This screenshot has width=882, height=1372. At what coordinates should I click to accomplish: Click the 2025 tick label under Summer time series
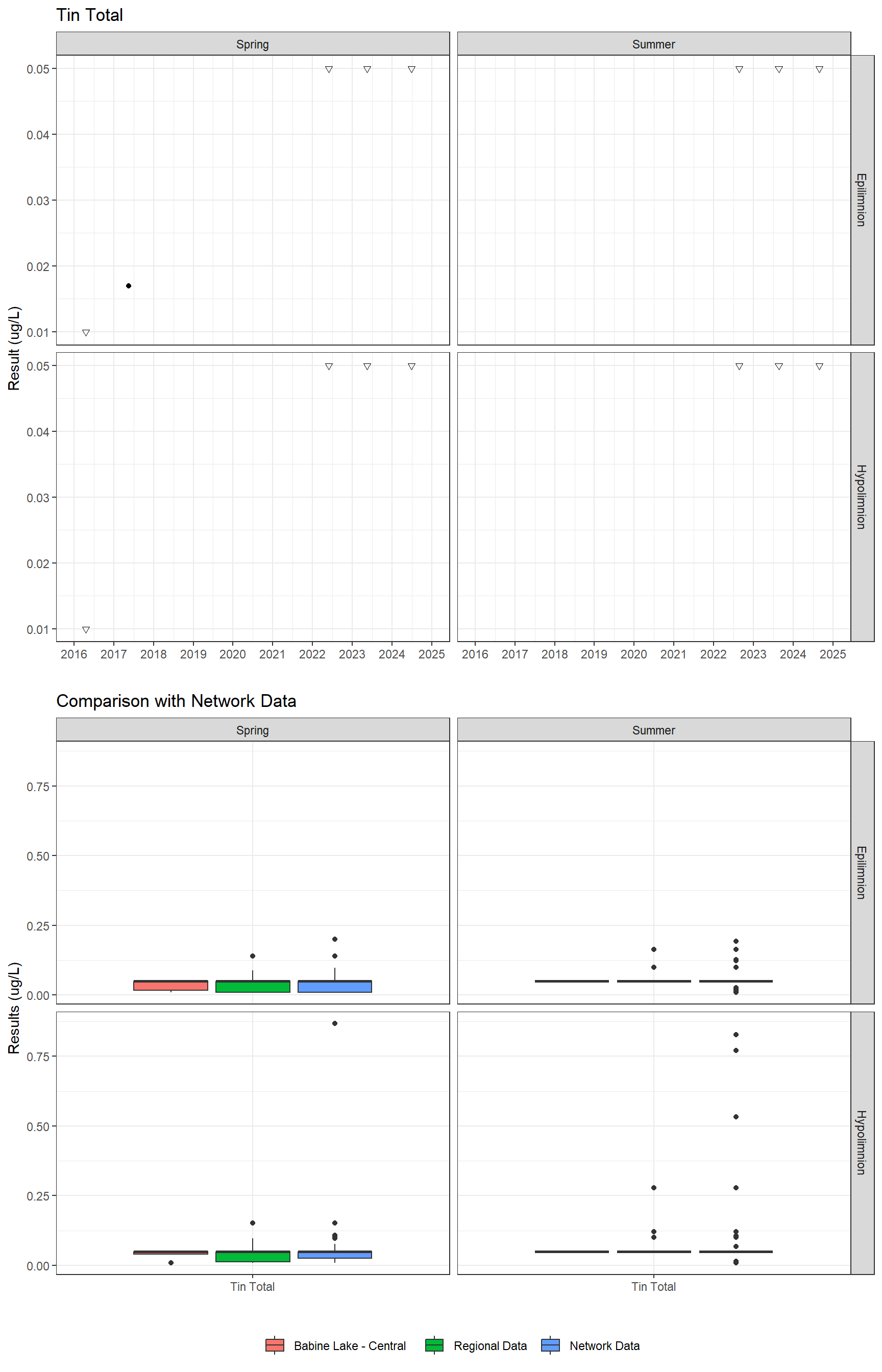(x=833, y=654)
